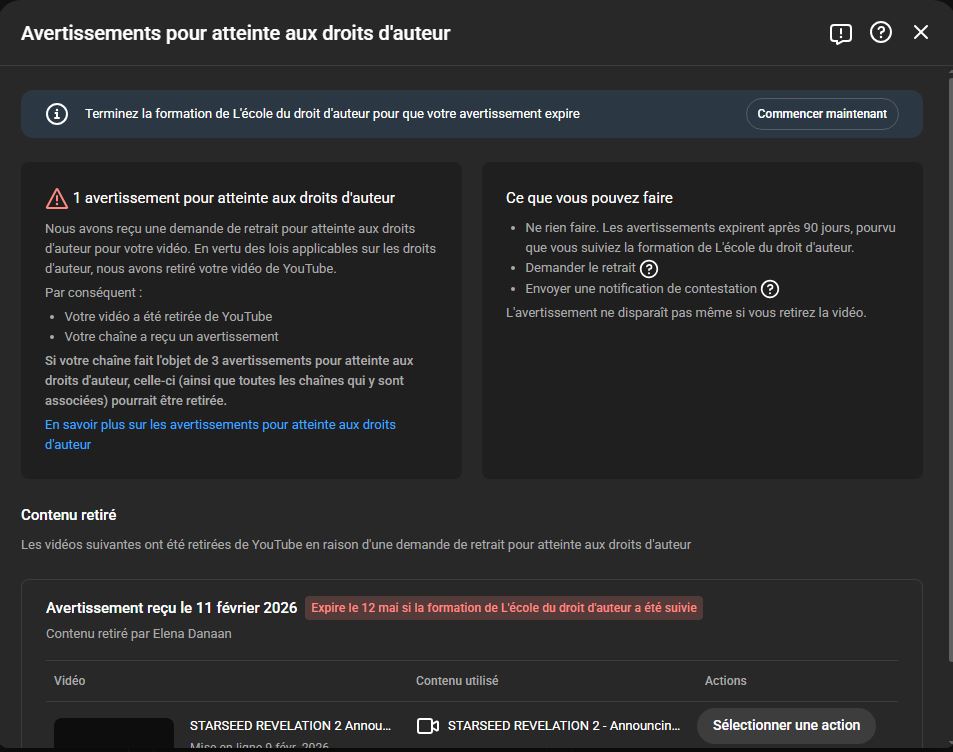This screenshot has height=752, width=953.
Task: Click heading Avertissement reçu le 11 février 2026
Action: coord(171,608)
